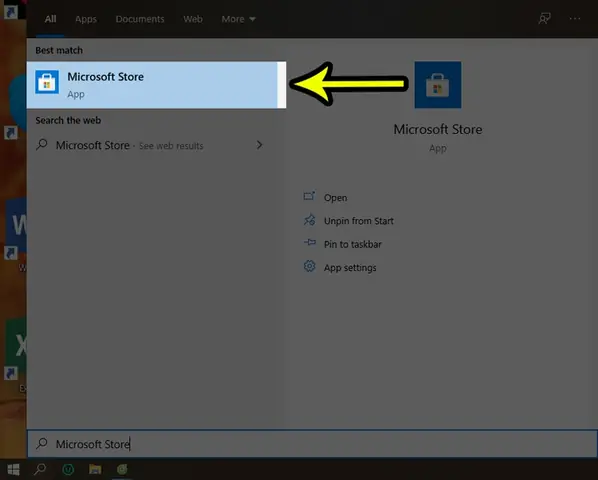Click the large Microsoft Store preview tile icon
Viewport: 598px width, 480px height.
(x=438, y=85)
